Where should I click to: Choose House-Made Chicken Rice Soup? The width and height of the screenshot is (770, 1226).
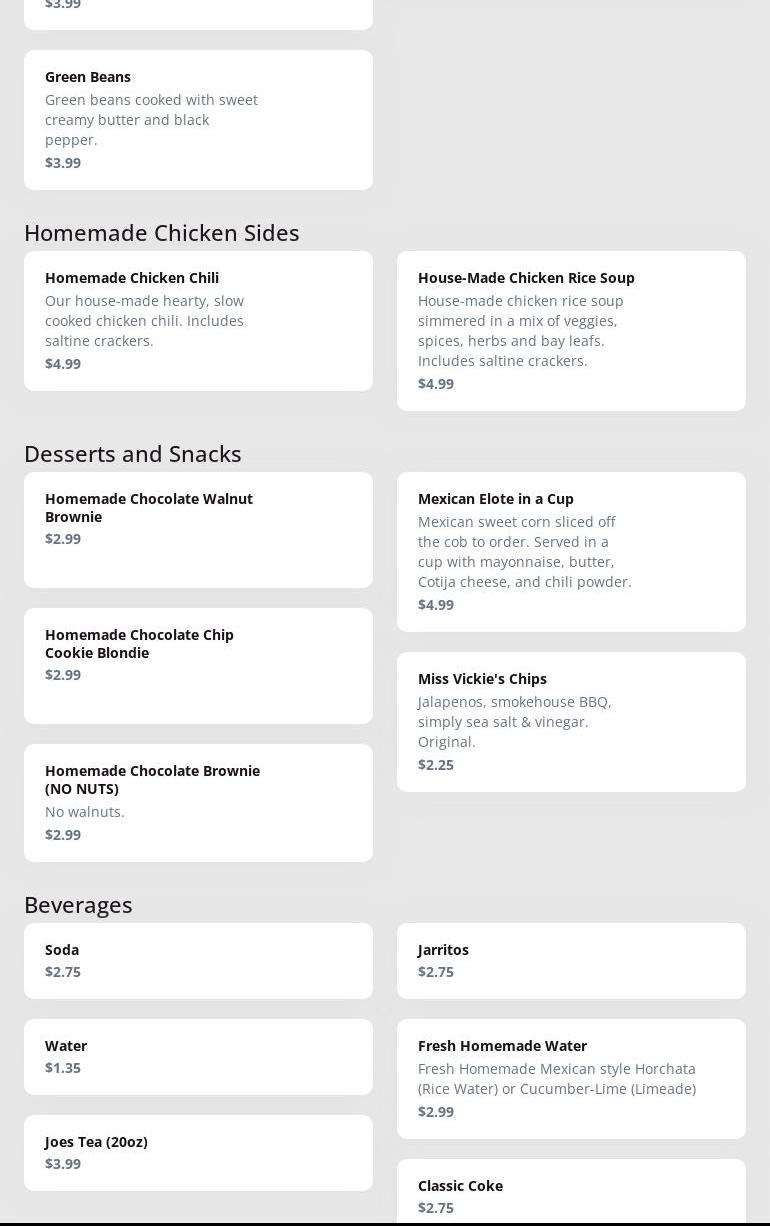point(571,330)
